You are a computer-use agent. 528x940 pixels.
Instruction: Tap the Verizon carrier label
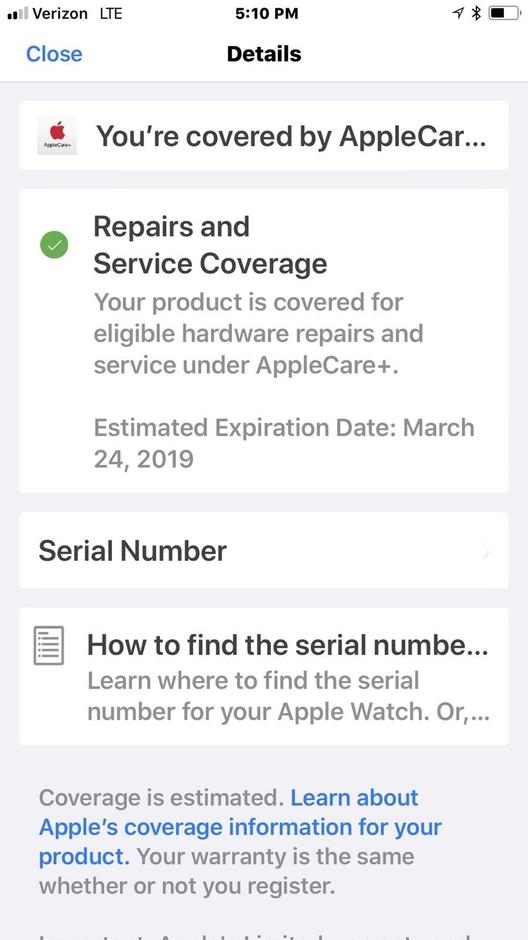coord(60,13)
